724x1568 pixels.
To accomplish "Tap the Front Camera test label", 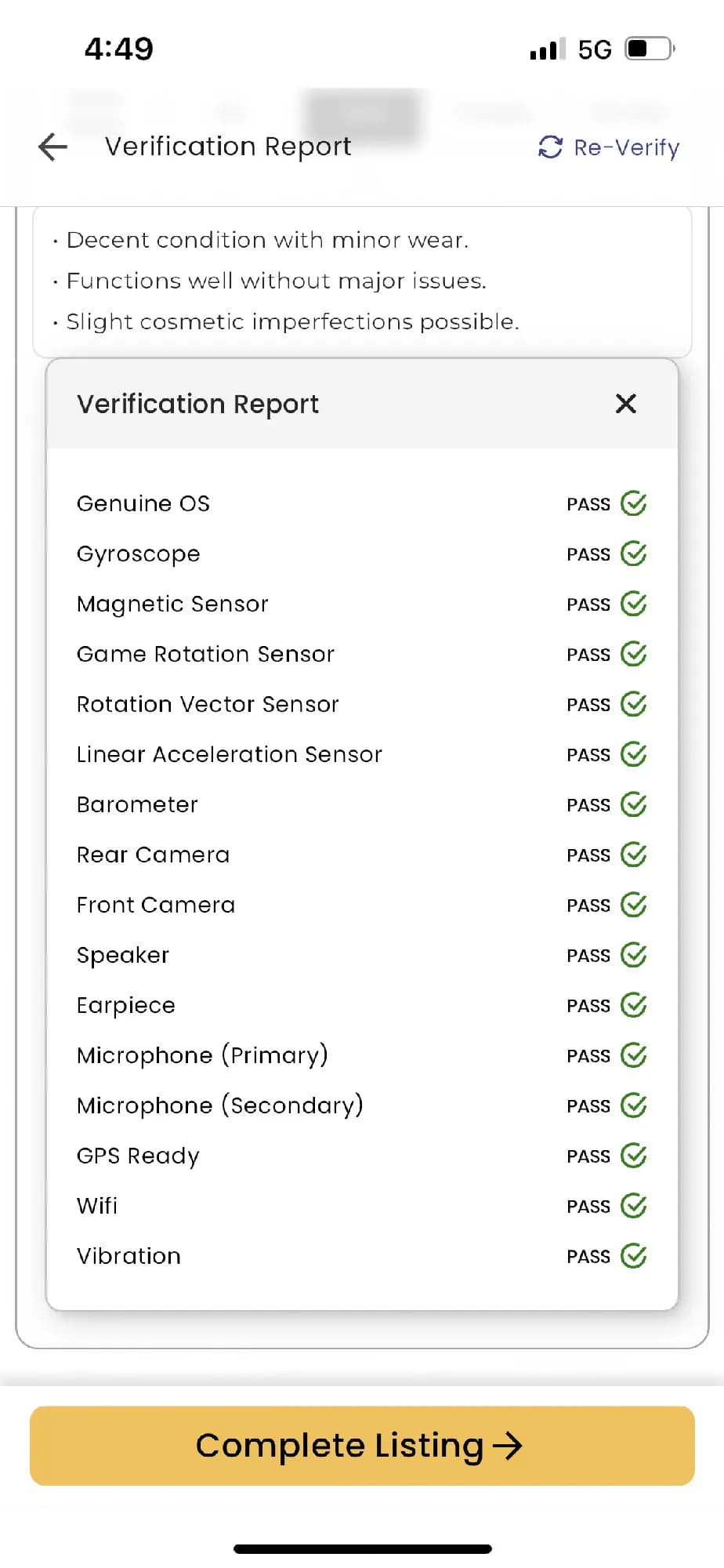I will (x=156, y=905).
